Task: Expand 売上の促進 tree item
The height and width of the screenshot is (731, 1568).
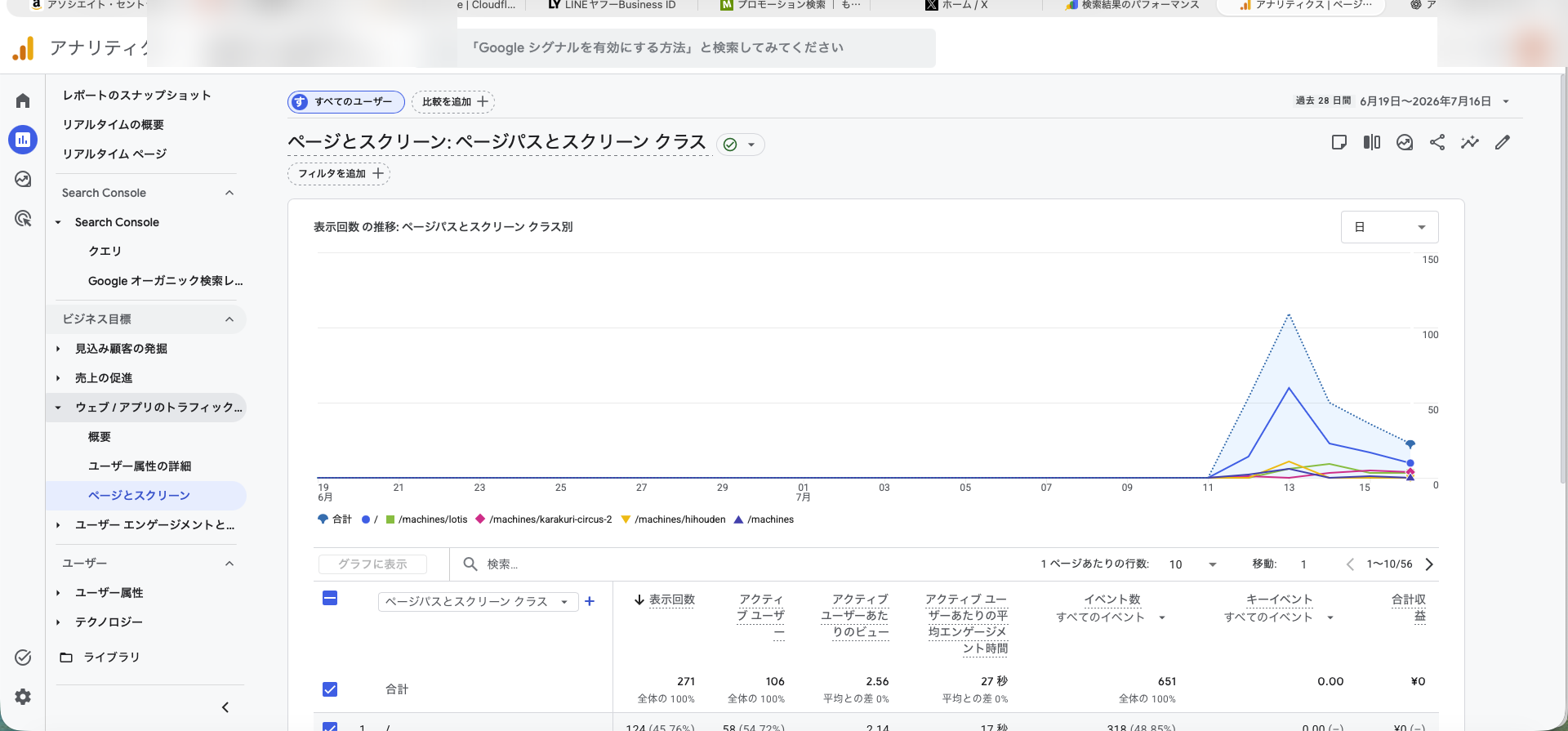Action: point(58,378)
